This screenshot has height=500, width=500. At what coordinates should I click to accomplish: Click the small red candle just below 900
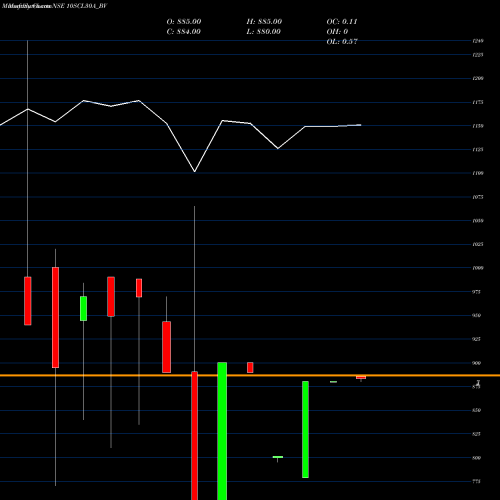click(x=250, y=367)
